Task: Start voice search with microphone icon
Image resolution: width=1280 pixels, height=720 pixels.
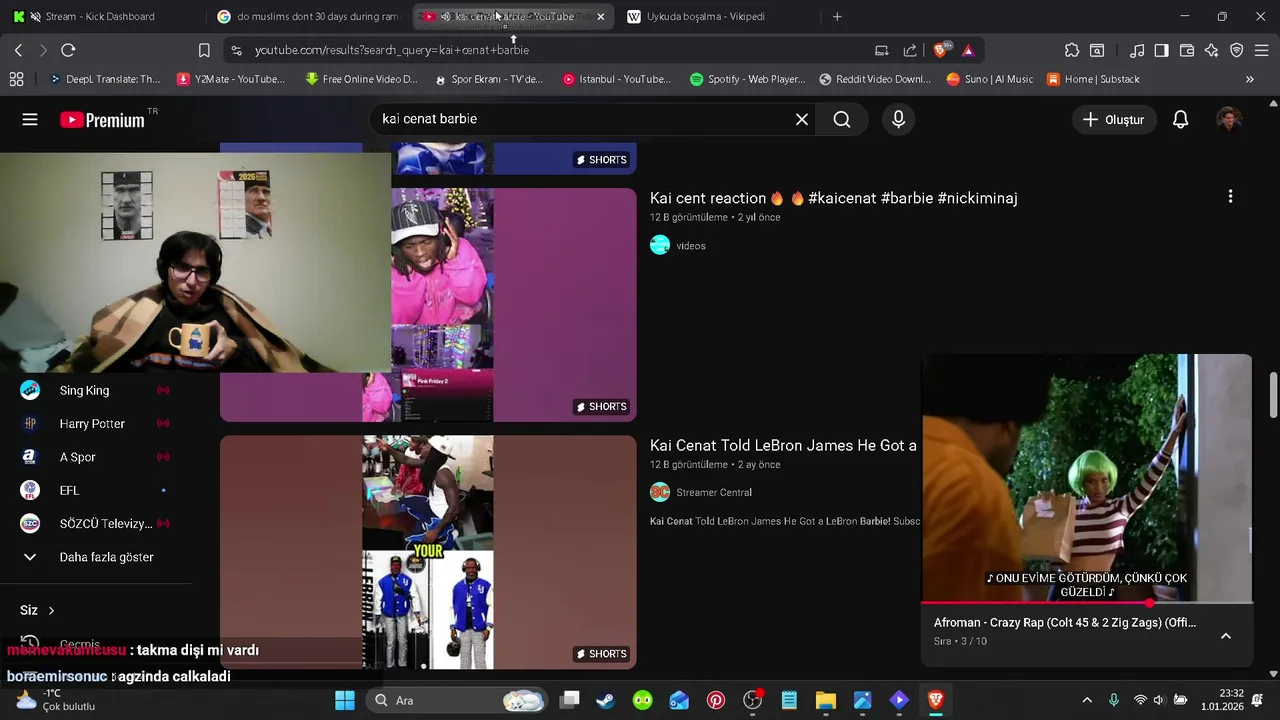Action: [898, 119]
